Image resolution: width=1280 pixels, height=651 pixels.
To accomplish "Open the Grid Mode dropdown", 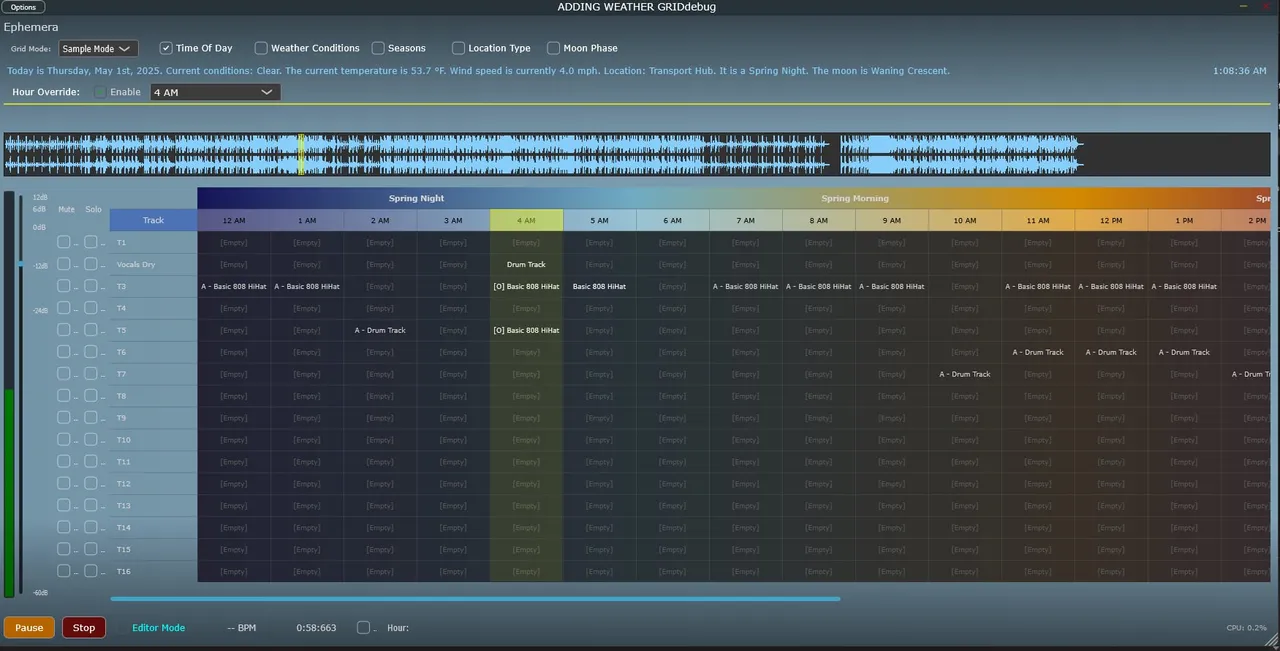I will pos(98,48).
